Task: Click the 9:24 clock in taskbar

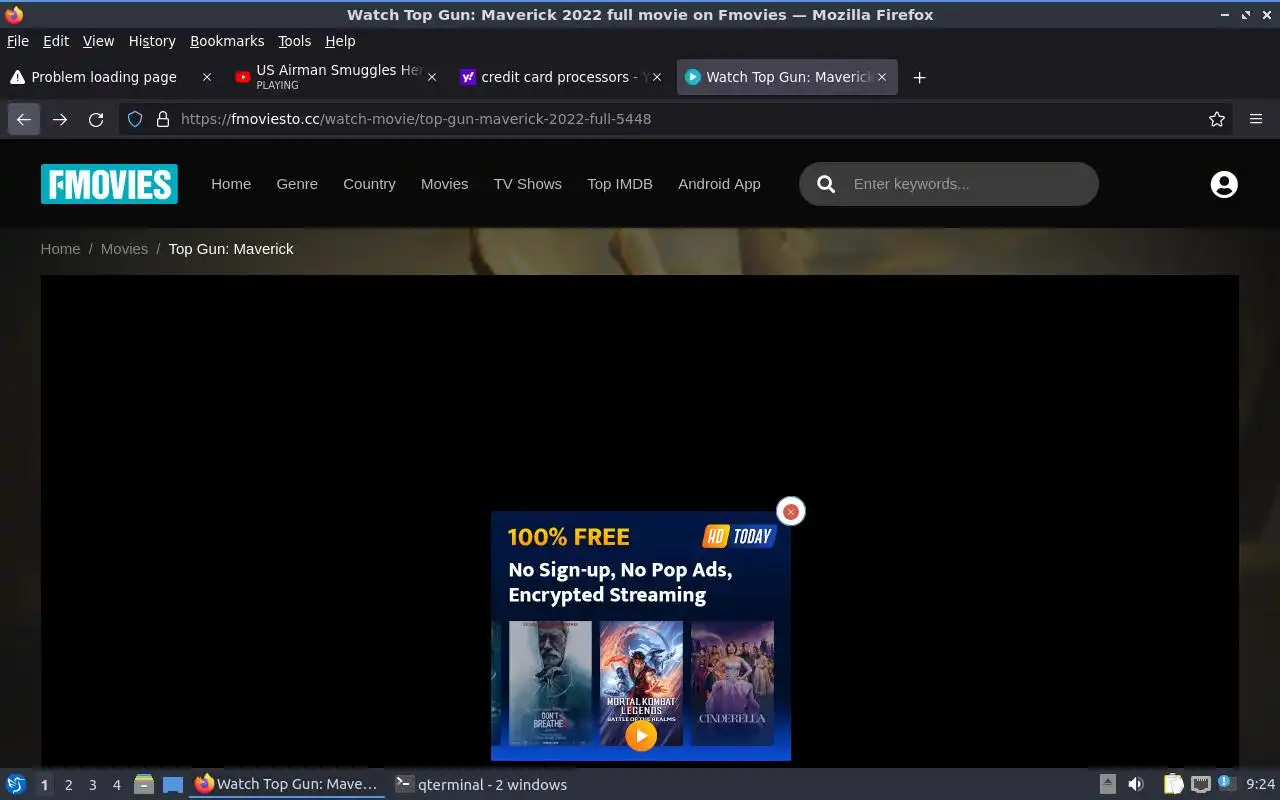Action: [1261, 785]
